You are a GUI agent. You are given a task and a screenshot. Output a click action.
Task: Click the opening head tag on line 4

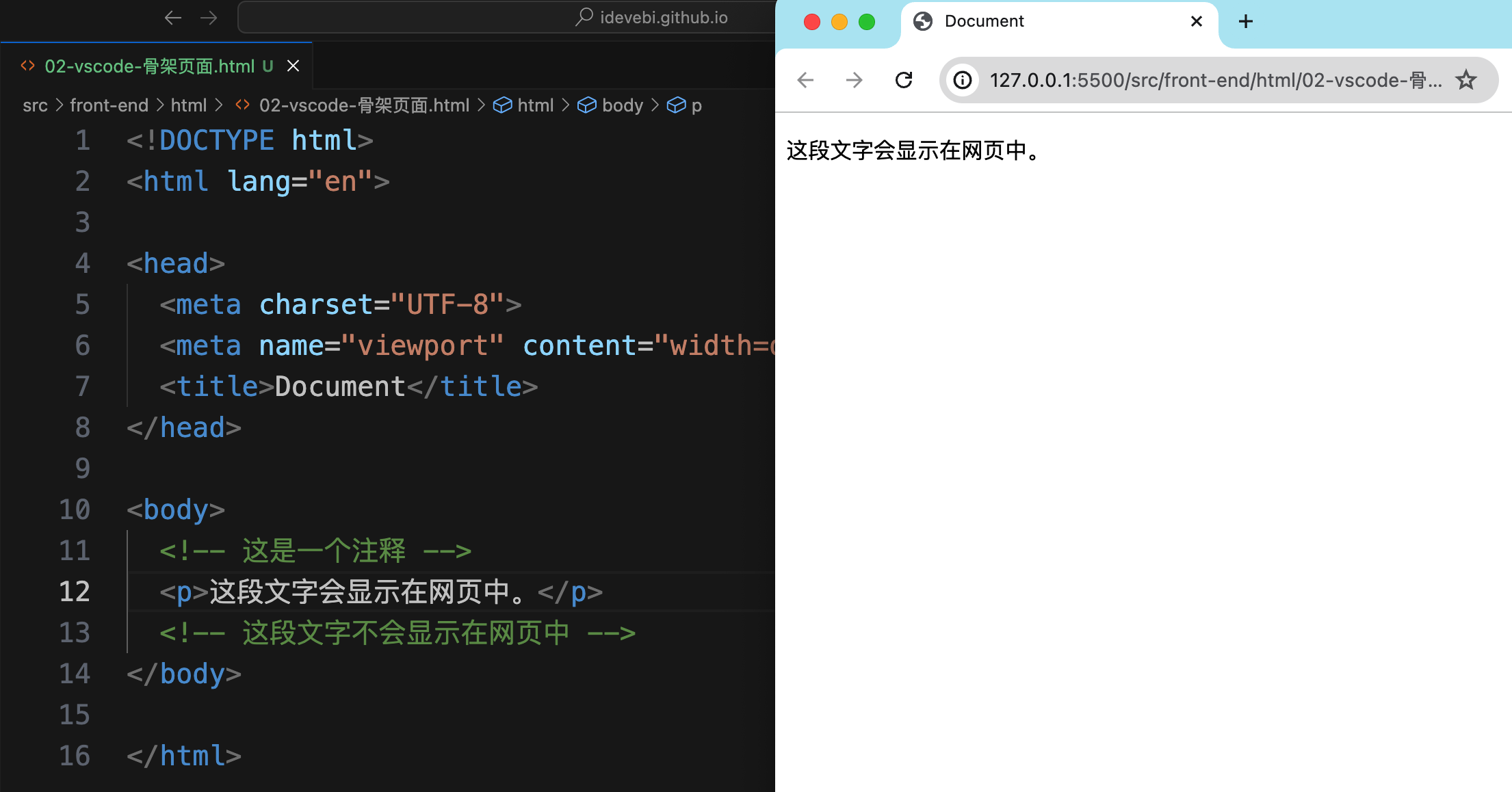176,263
